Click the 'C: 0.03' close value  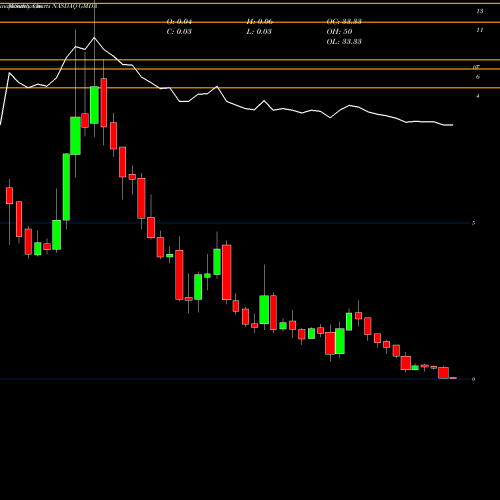click(x=179, y=32)
